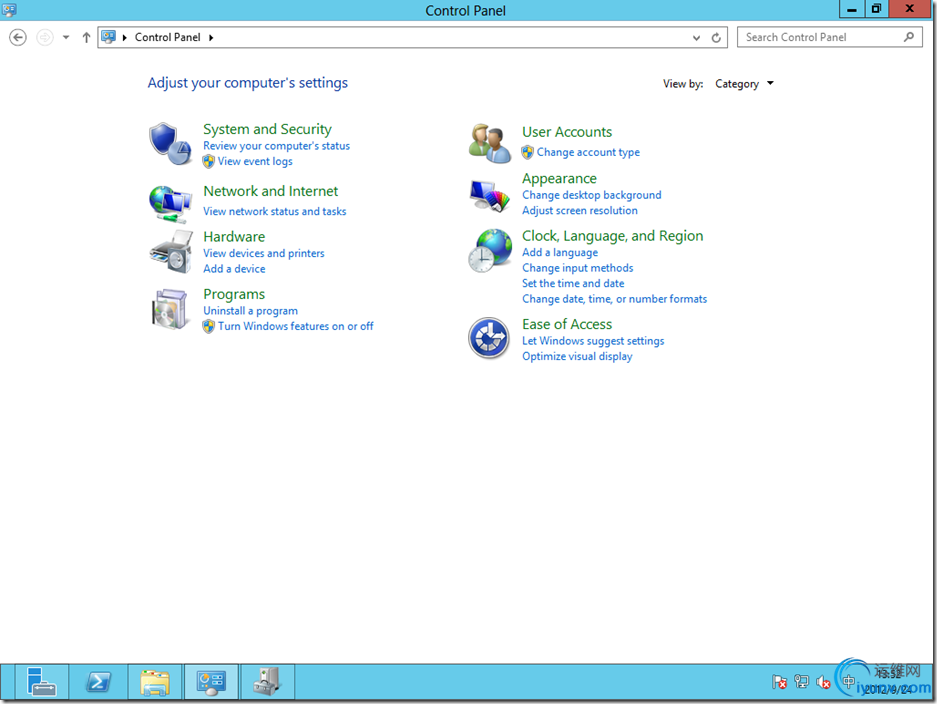Click Let Windows suggest settings
This screenshot has height=704, width=937.
pyautogui.click(x=593, y=341)
